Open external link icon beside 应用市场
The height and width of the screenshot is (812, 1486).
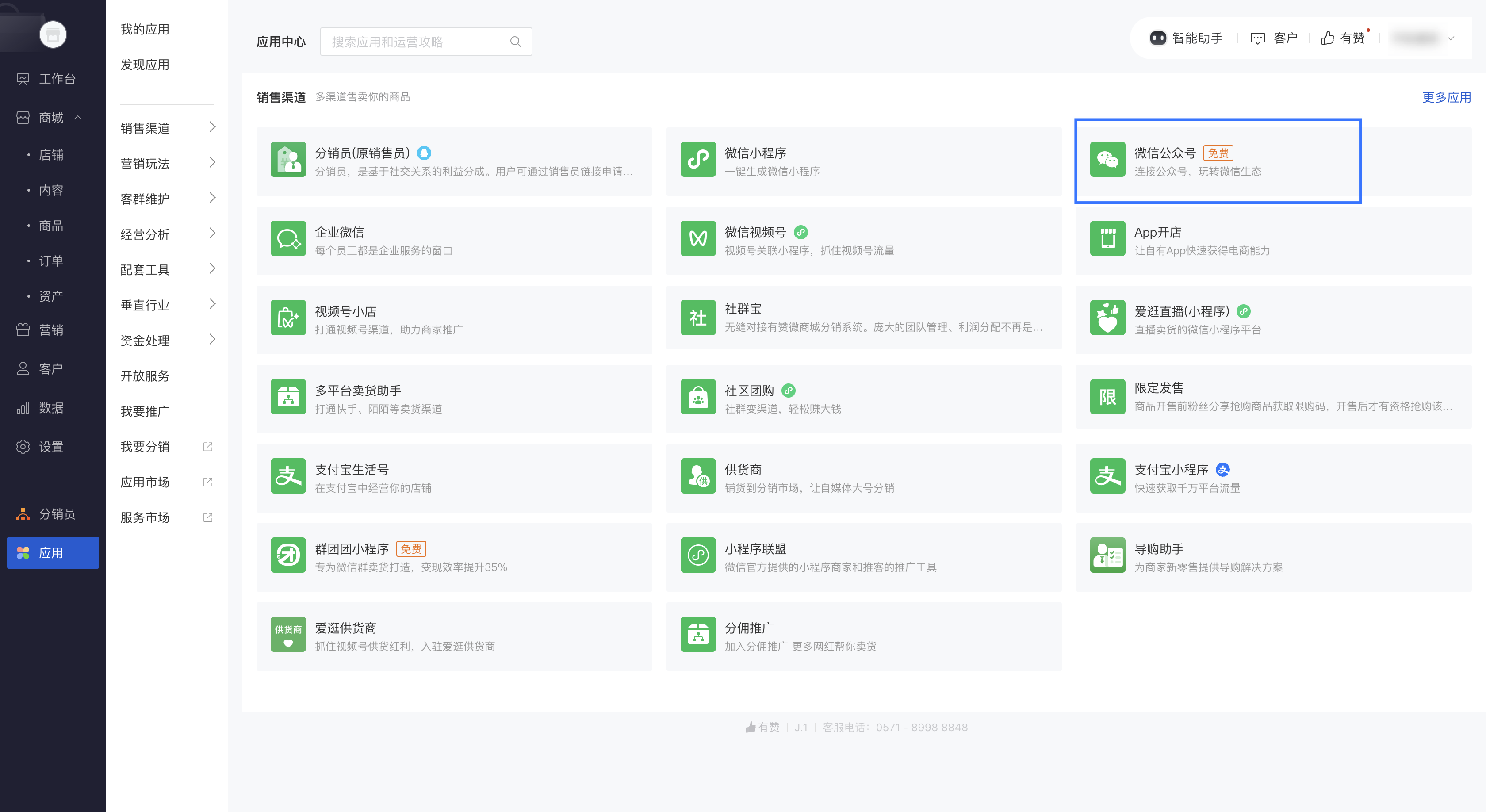point(208,482)
